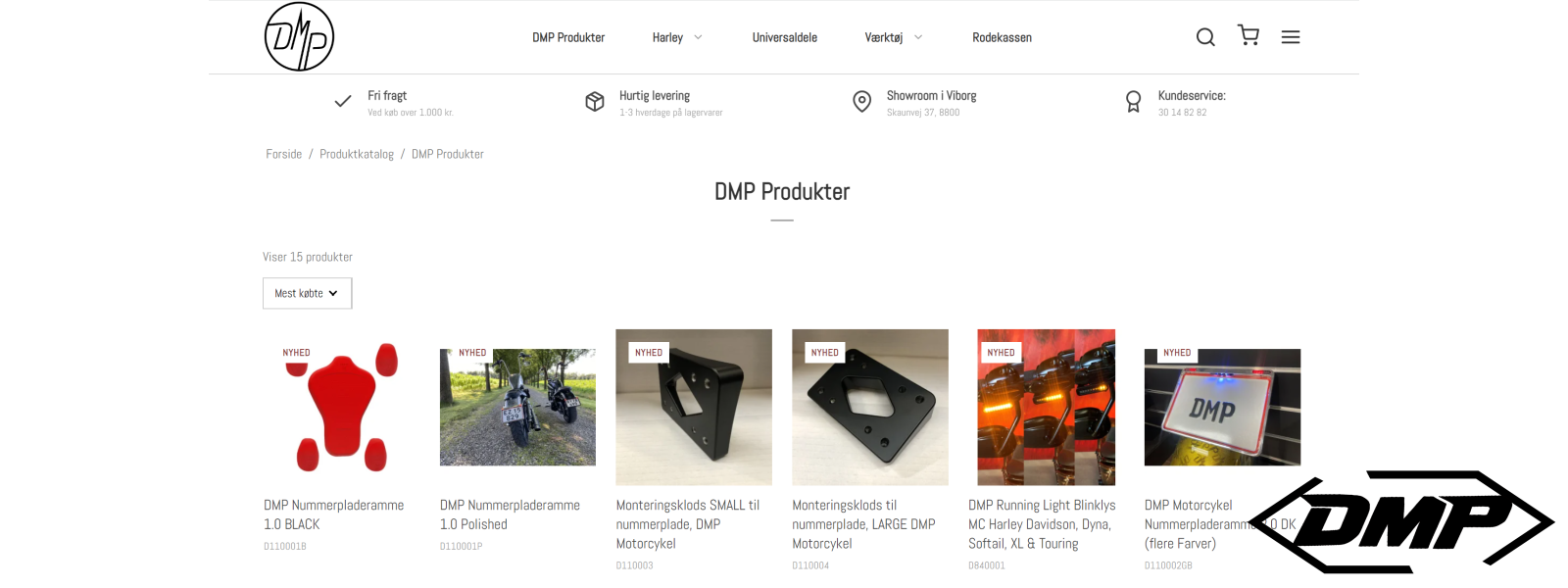This screenshot has width=1568, height=588.
Task: Click the large black DMP diamond logo
Action: [x=1401, y=522]
